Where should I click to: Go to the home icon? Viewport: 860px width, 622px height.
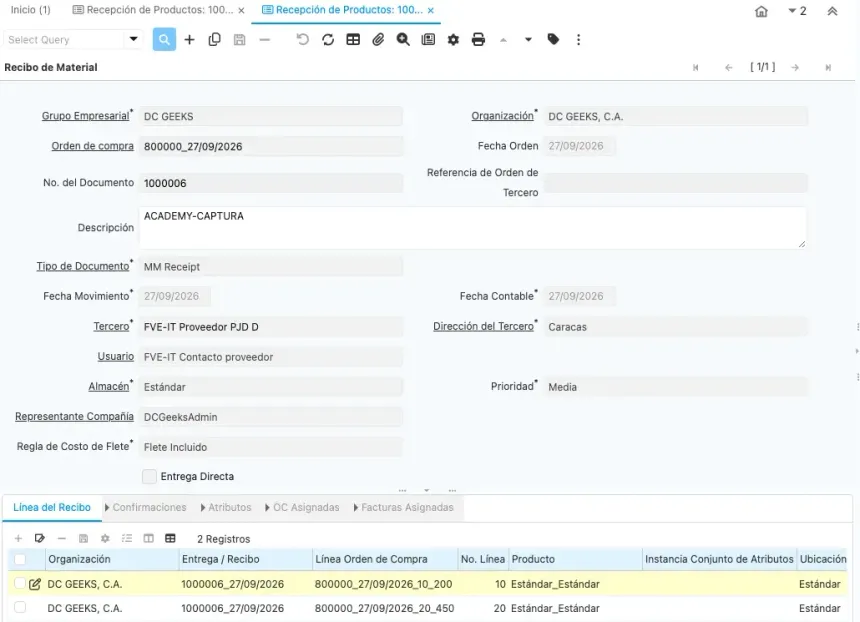pyautogui.click(x=761, y=11)
